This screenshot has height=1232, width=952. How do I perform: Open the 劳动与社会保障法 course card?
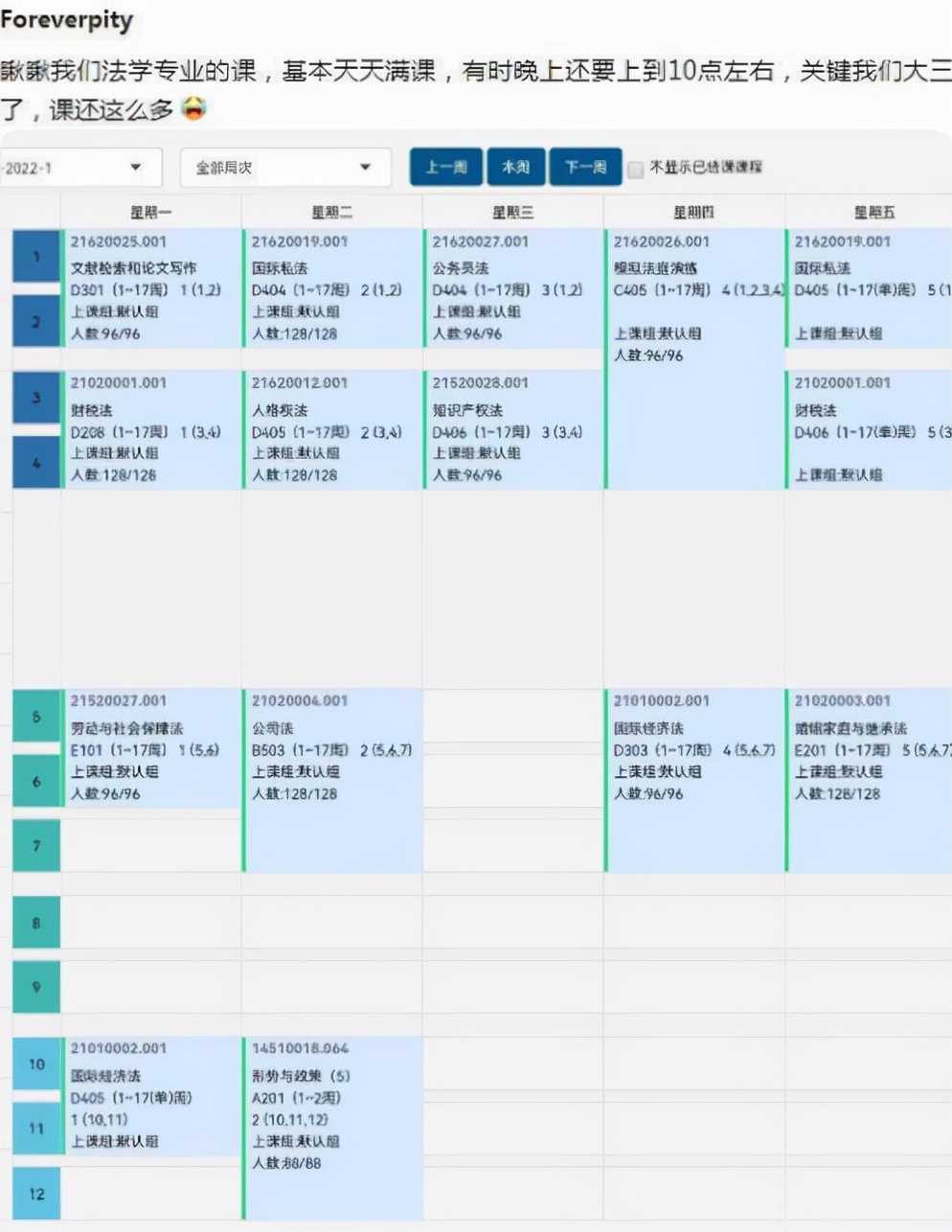tap(148, 747)
